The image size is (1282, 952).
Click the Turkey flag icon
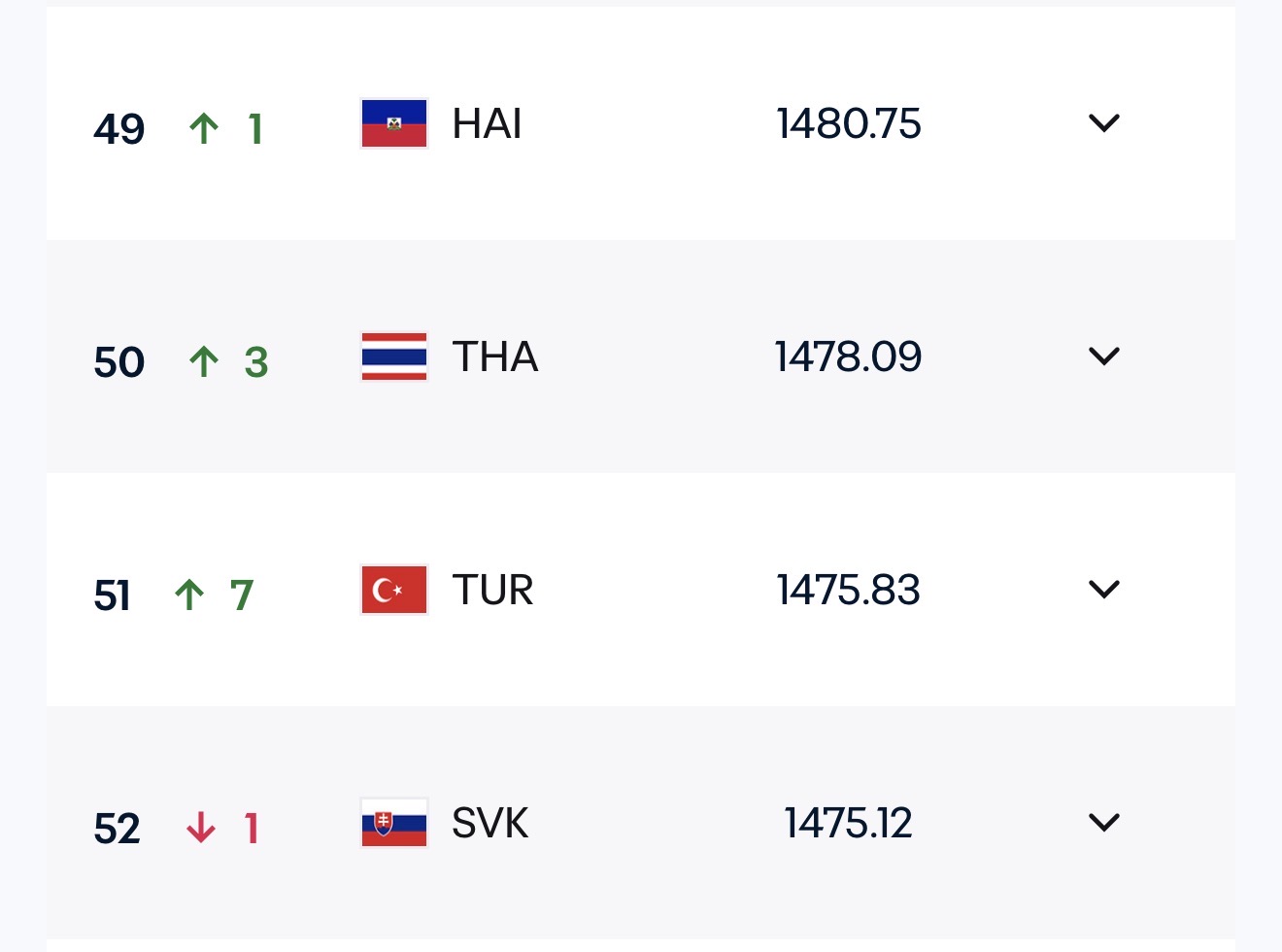pos(393,590)
